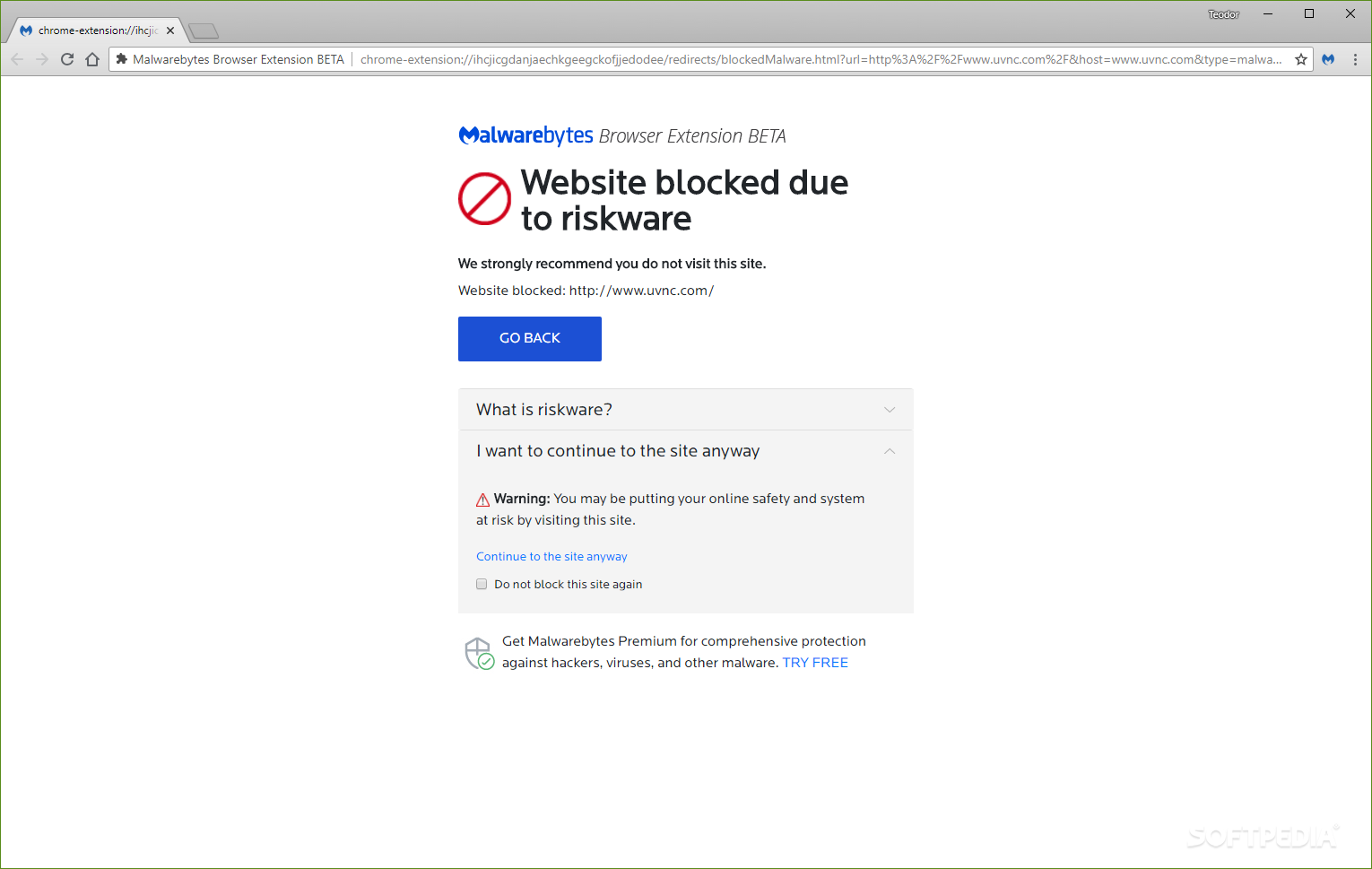Open Chrome three-dot menu
Viewport: 1372px width, 869px height.
pyautogui.click(x=1355, y=59)
